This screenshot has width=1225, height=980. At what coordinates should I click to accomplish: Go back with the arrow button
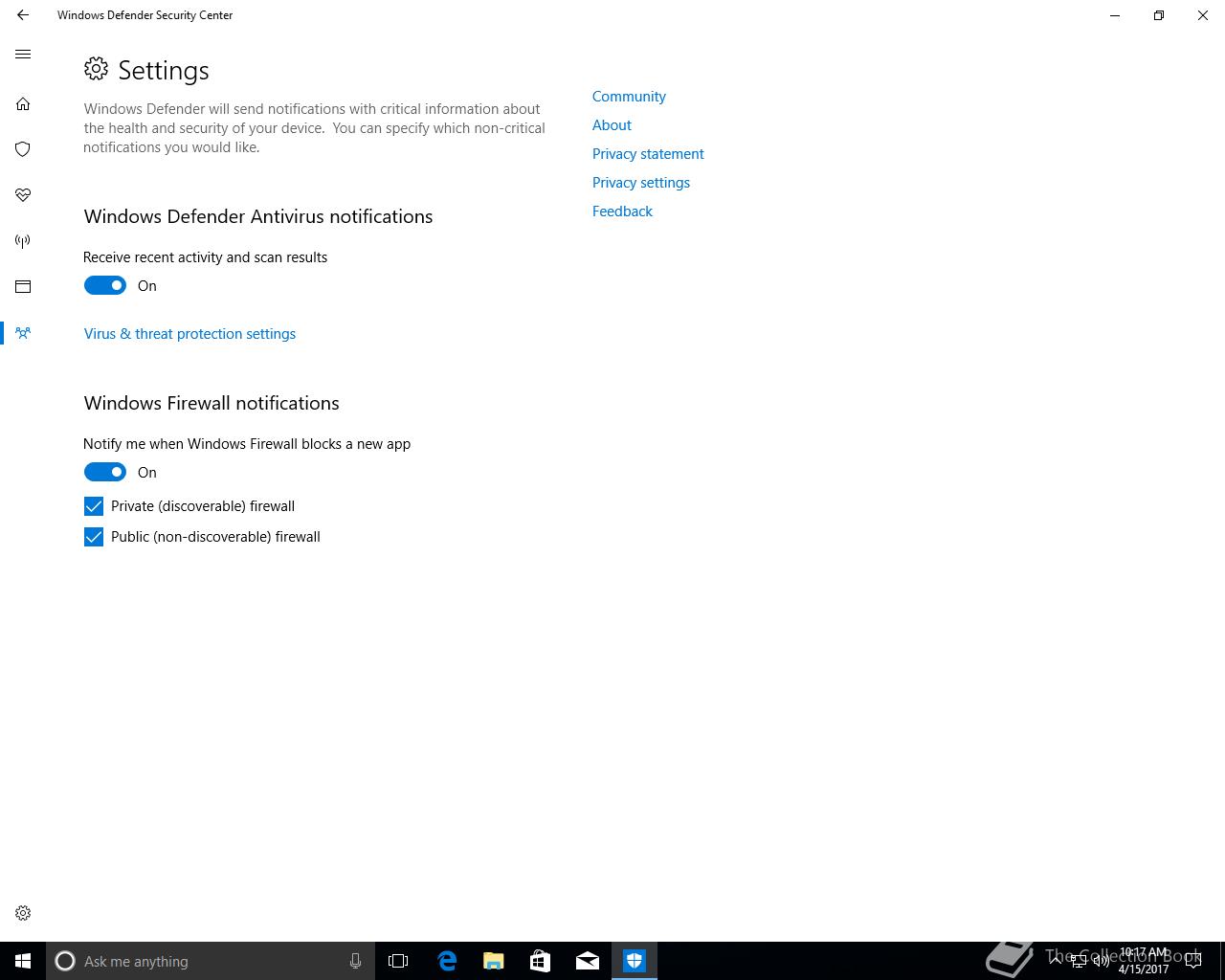point(23,15)
